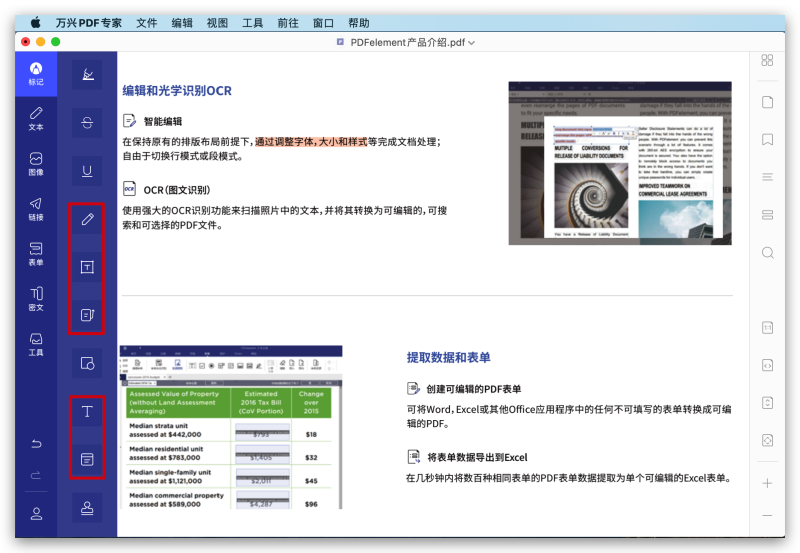Expand the PDFelement产品介绍.pdf title dropdown

point(471,43)
